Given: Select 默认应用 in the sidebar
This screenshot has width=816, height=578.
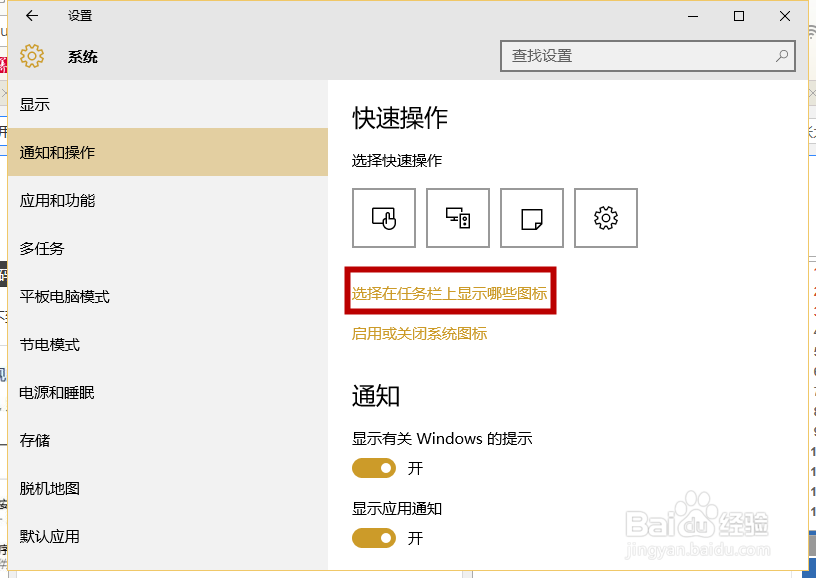Looking at the screenshot, I should (x=45, y=536).
